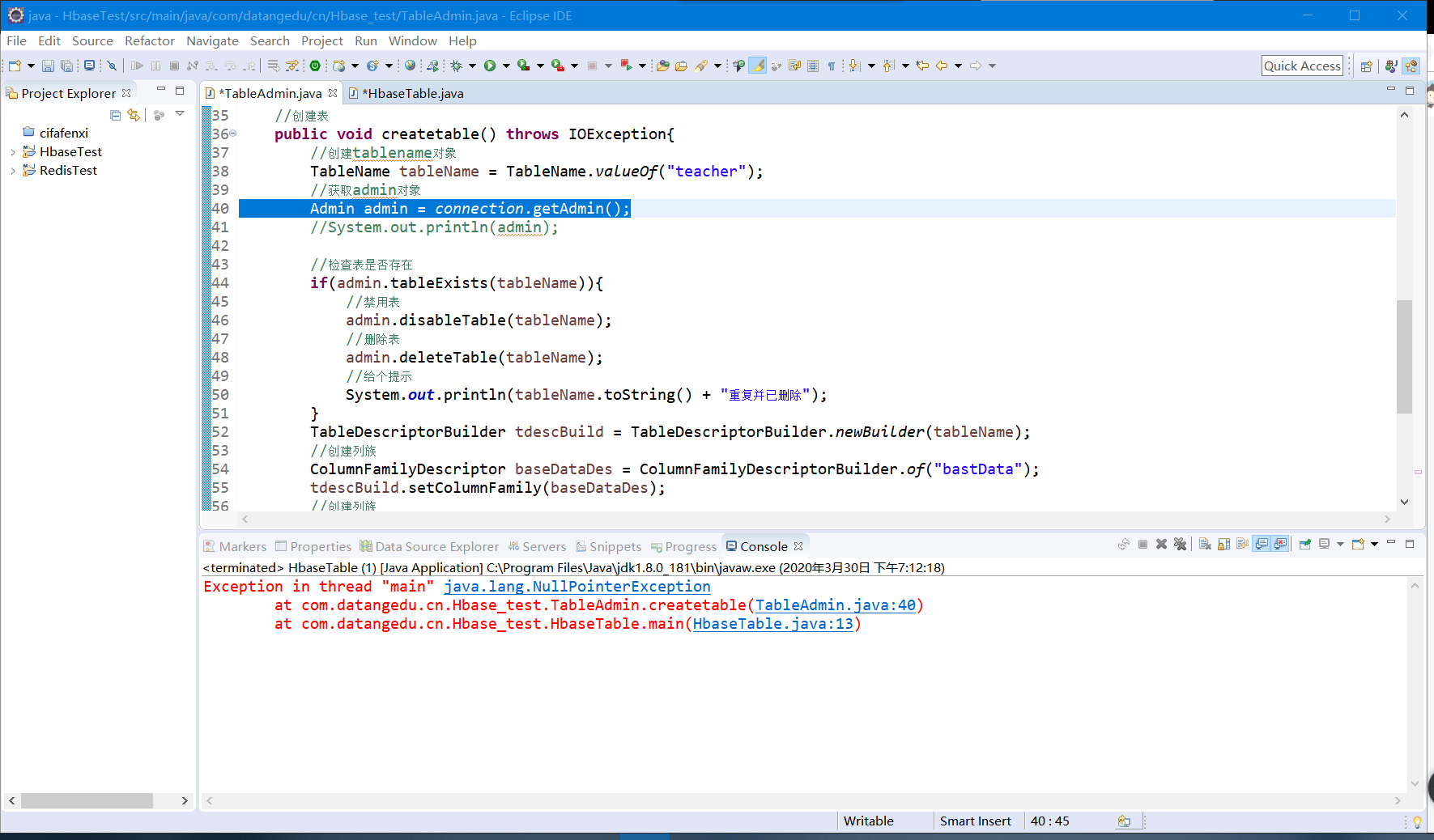Viewport: 1434px width, 840px height.
Task: Click the Back navigation arrow
Action: coord(942,66)
